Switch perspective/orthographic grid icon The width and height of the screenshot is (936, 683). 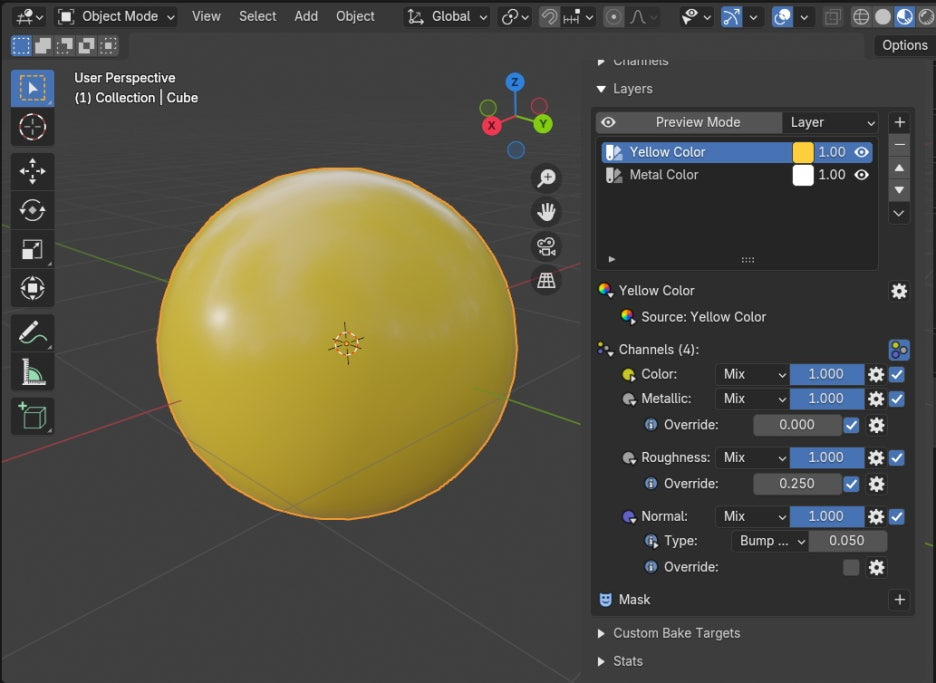[x=546, y=280]
